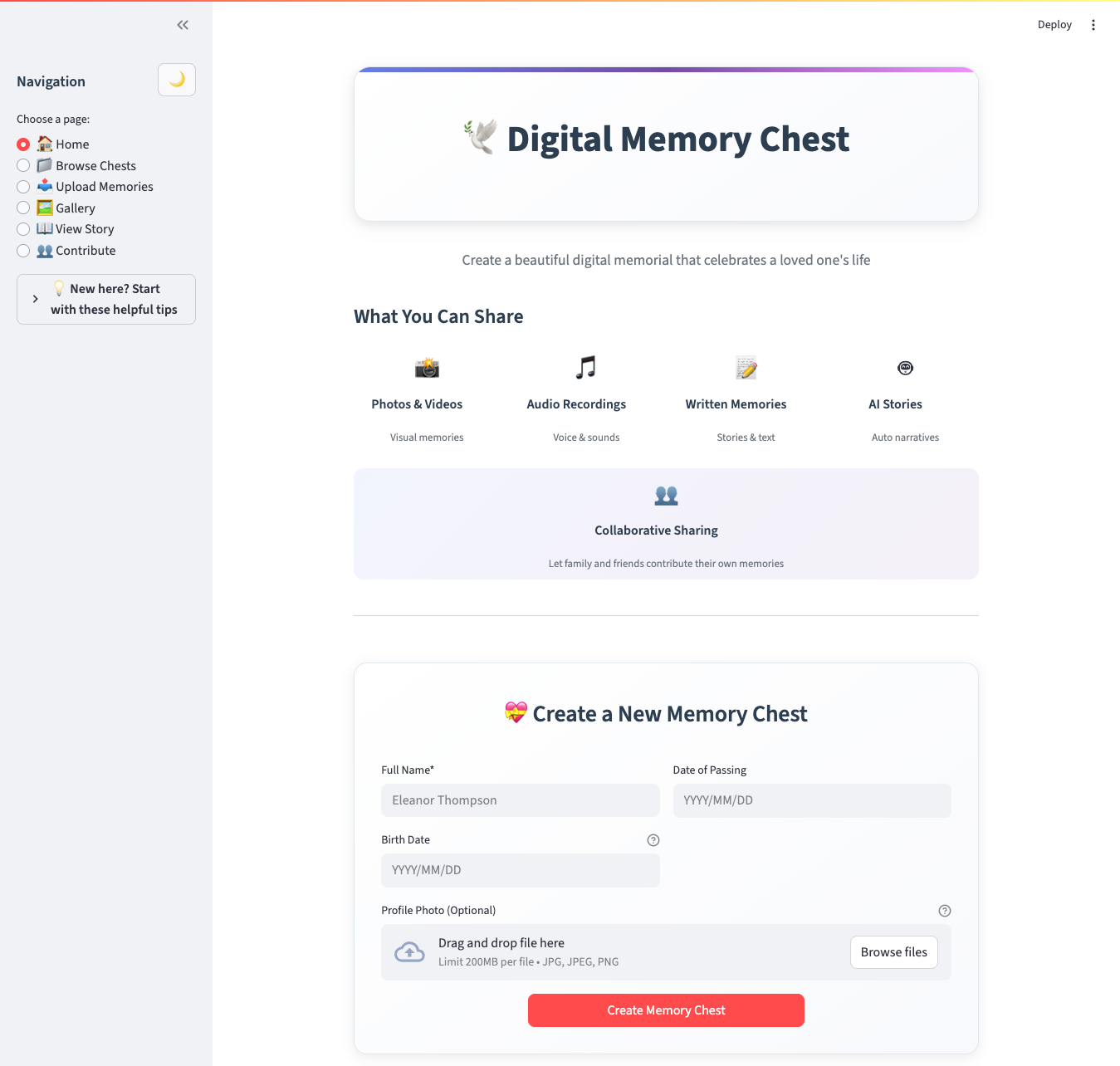Click the AI Stories icon

click(x=905, y=368)
